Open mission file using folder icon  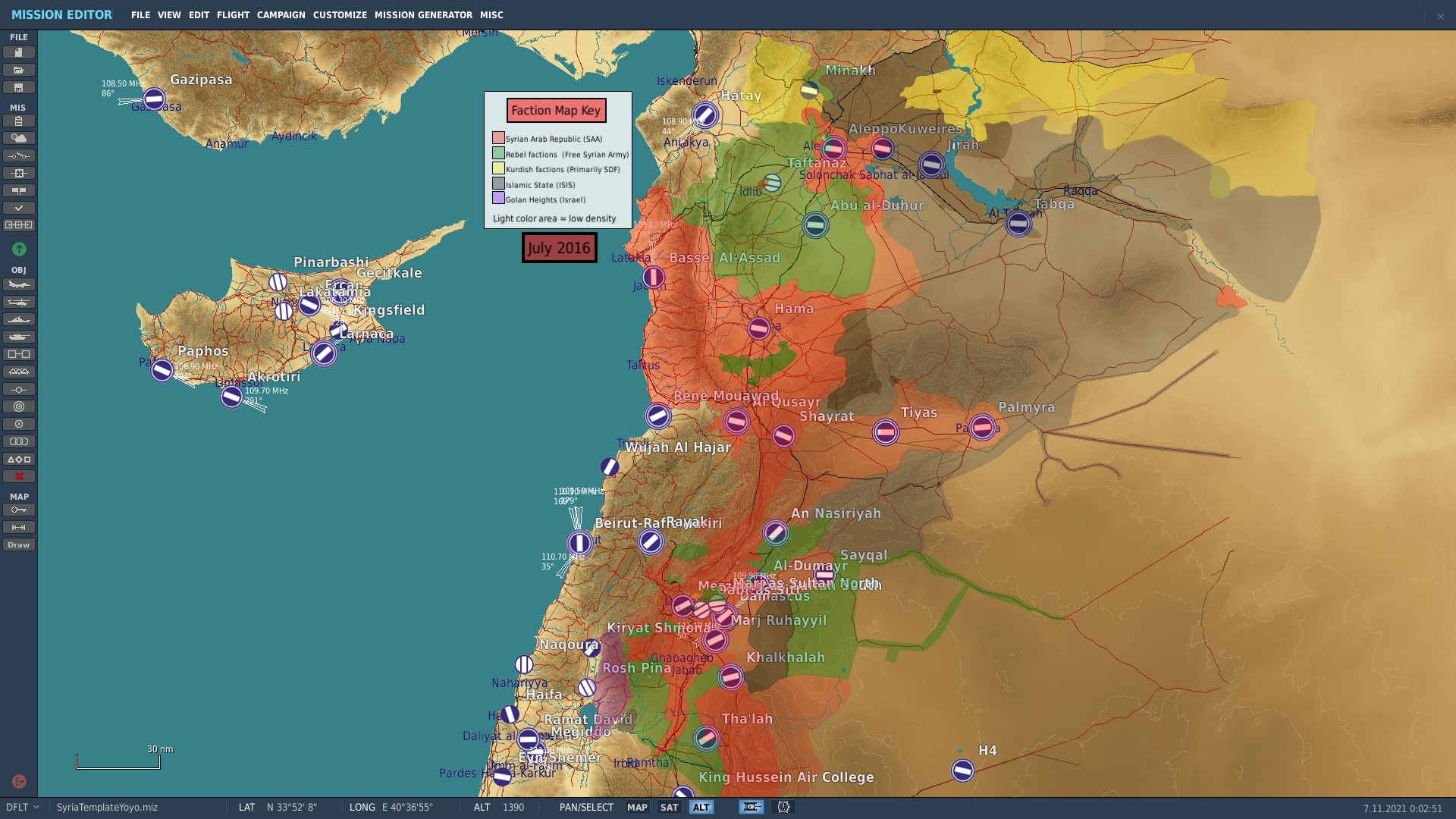pyautogui.click(x=19, y=70)
